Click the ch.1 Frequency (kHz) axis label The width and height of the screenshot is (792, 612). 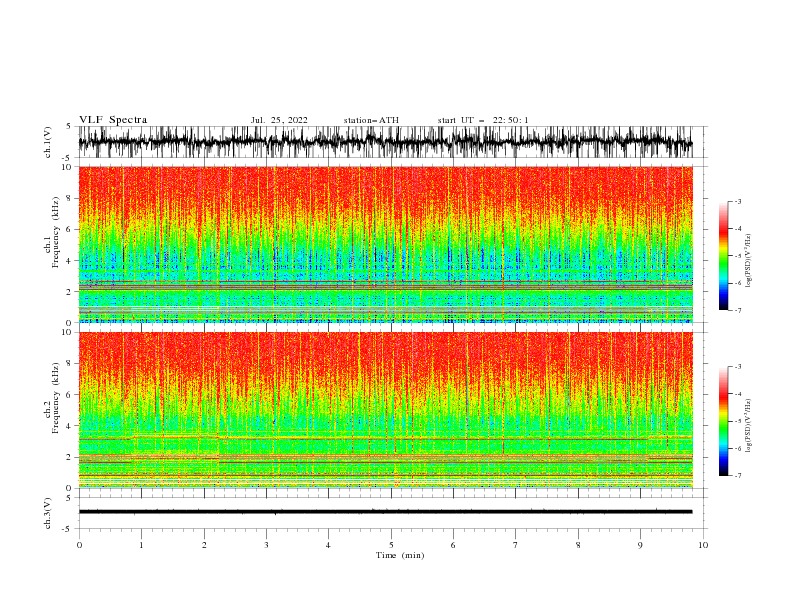52,232
